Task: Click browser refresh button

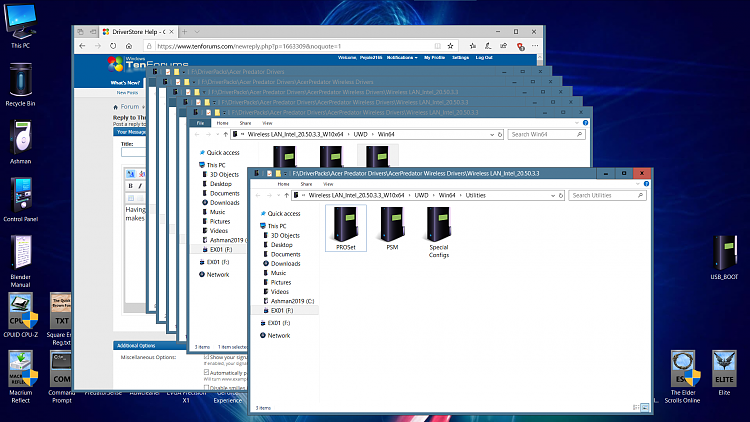Action: [113, 46]
